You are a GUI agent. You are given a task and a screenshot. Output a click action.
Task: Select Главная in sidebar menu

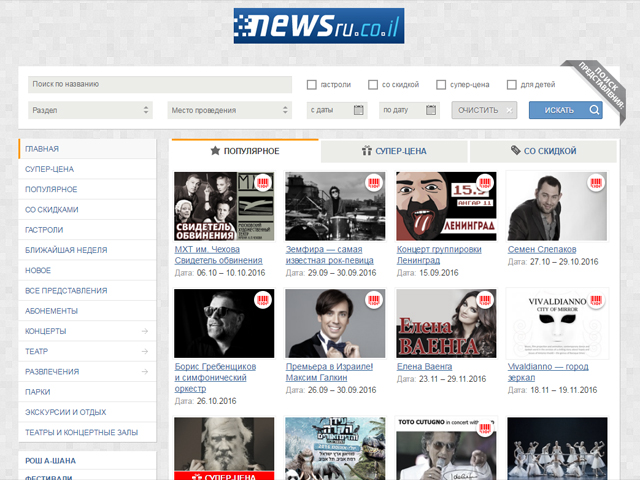coord(87,149)
